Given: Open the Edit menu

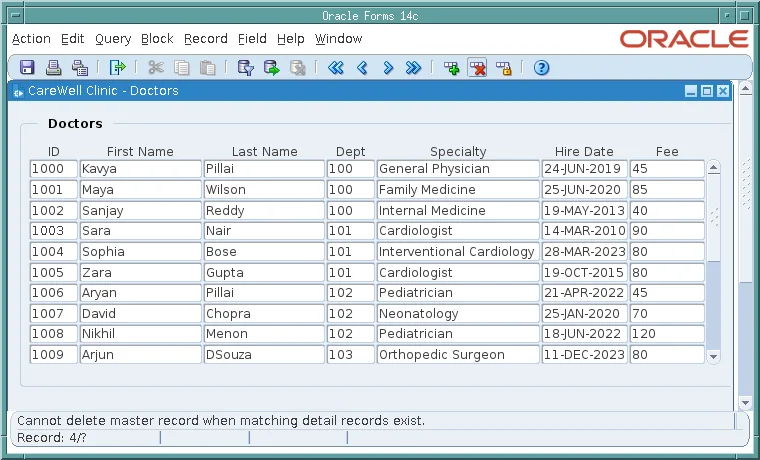Looking at the screenshot, I should coord(73,39).
